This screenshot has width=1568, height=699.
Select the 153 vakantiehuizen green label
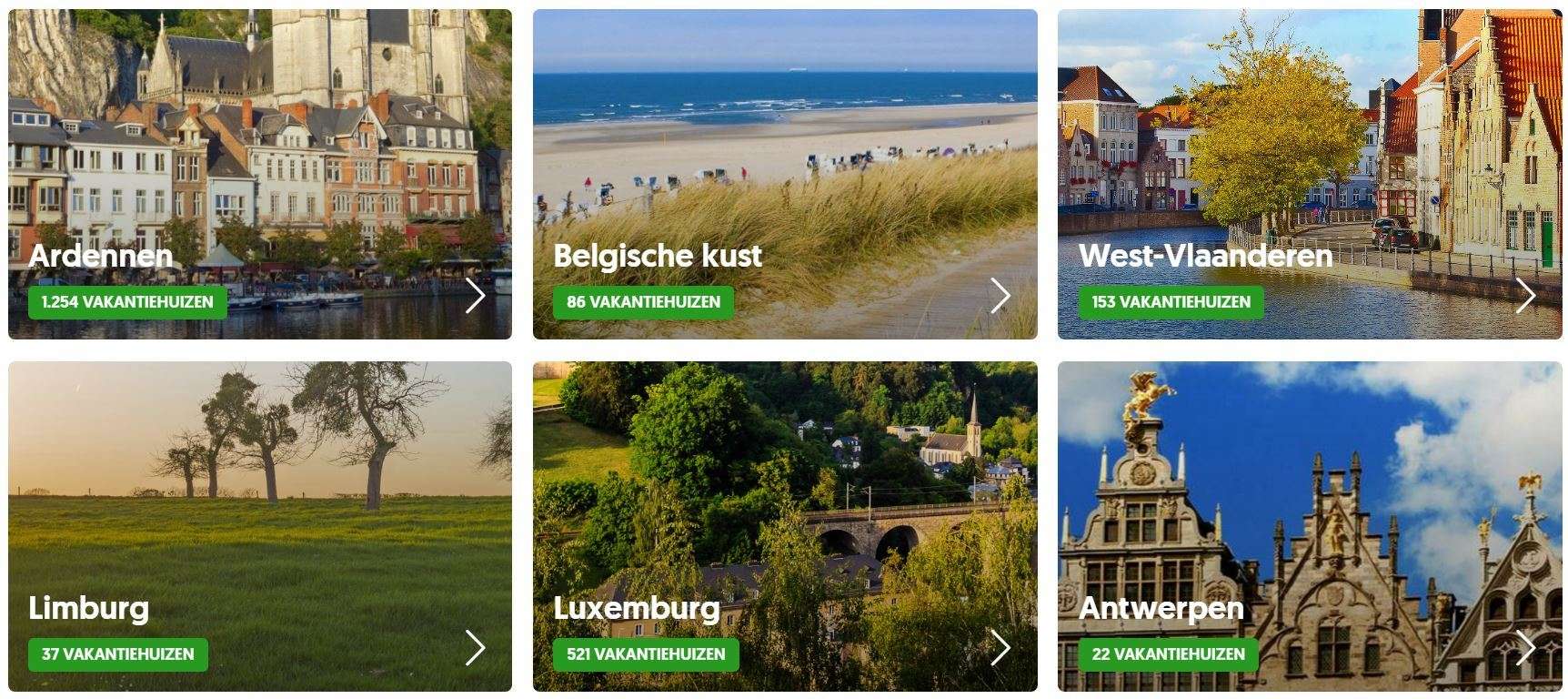[1171, 302]
